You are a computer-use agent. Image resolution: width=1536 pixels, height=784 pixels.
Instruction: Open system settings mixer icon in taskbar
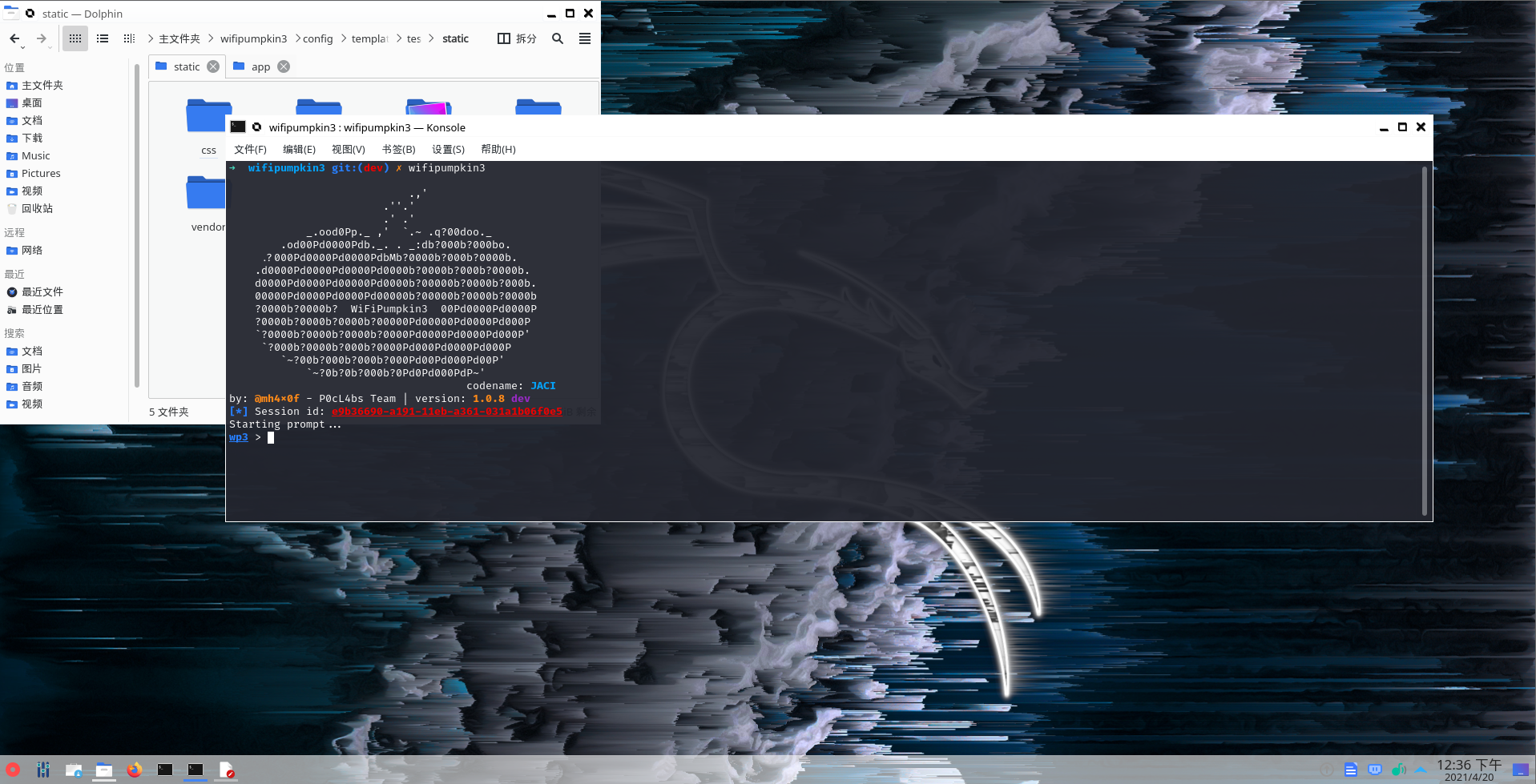click(43, 770)
